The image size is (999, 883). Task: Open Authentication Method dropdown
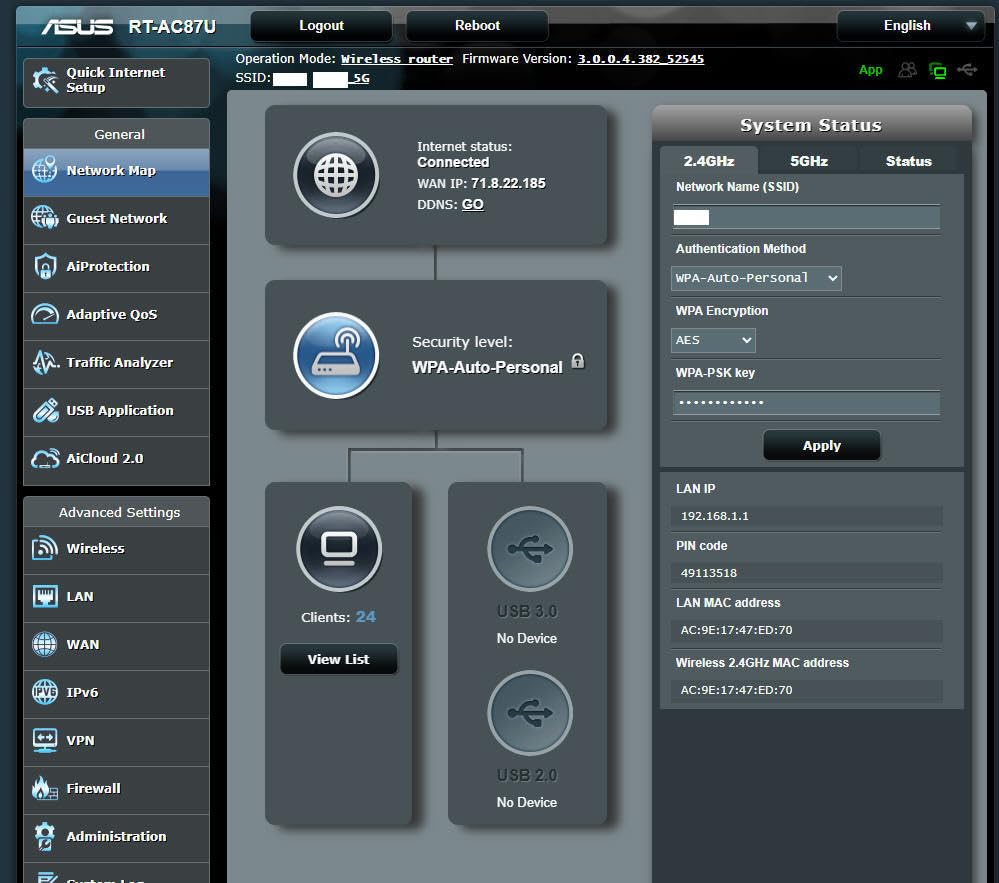point(756,278)
